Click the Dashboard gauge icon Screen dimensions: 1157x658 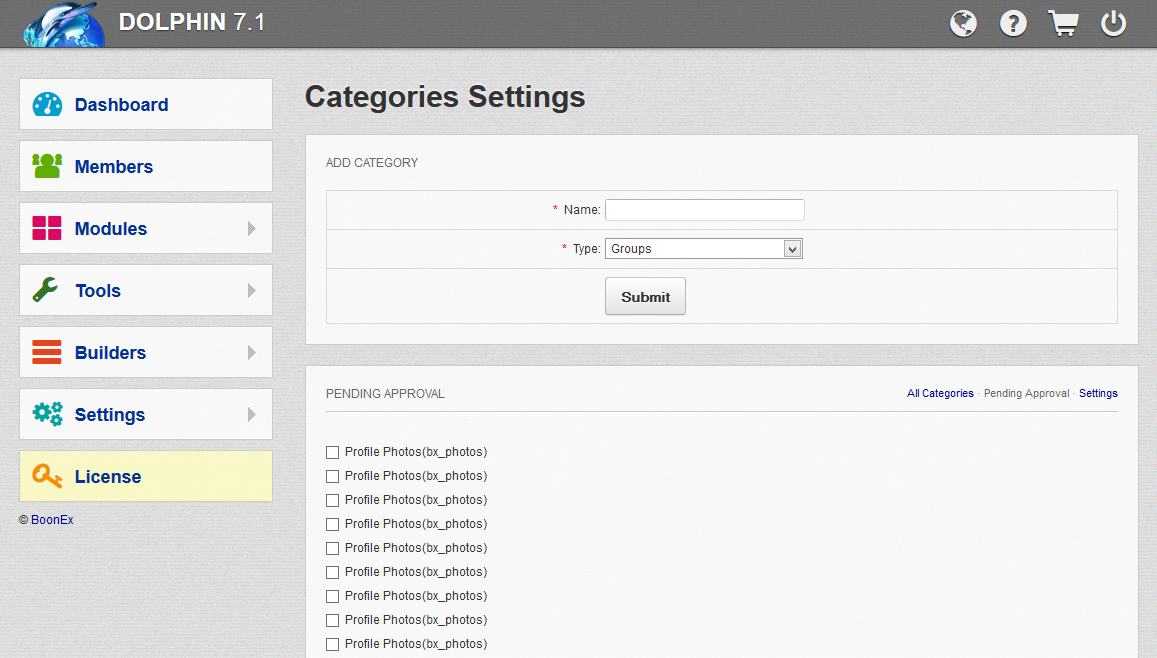[47, 105]
